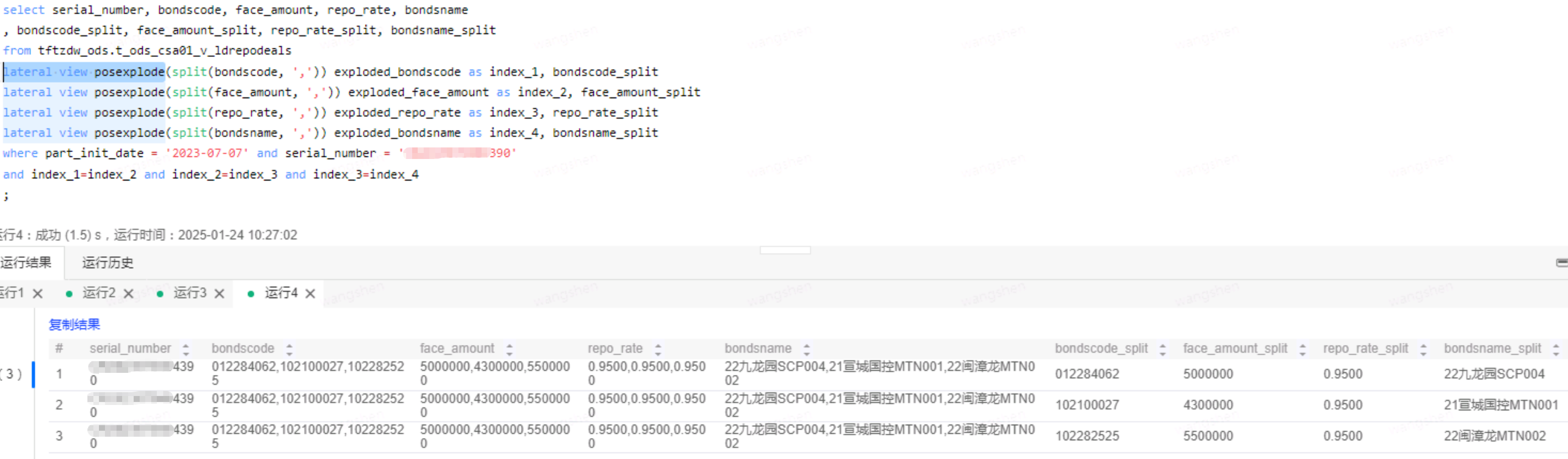The height and width of the screenshot is (459, 1568).
Task: Switch to the 运行历史 tab
Action: (108, 262)
